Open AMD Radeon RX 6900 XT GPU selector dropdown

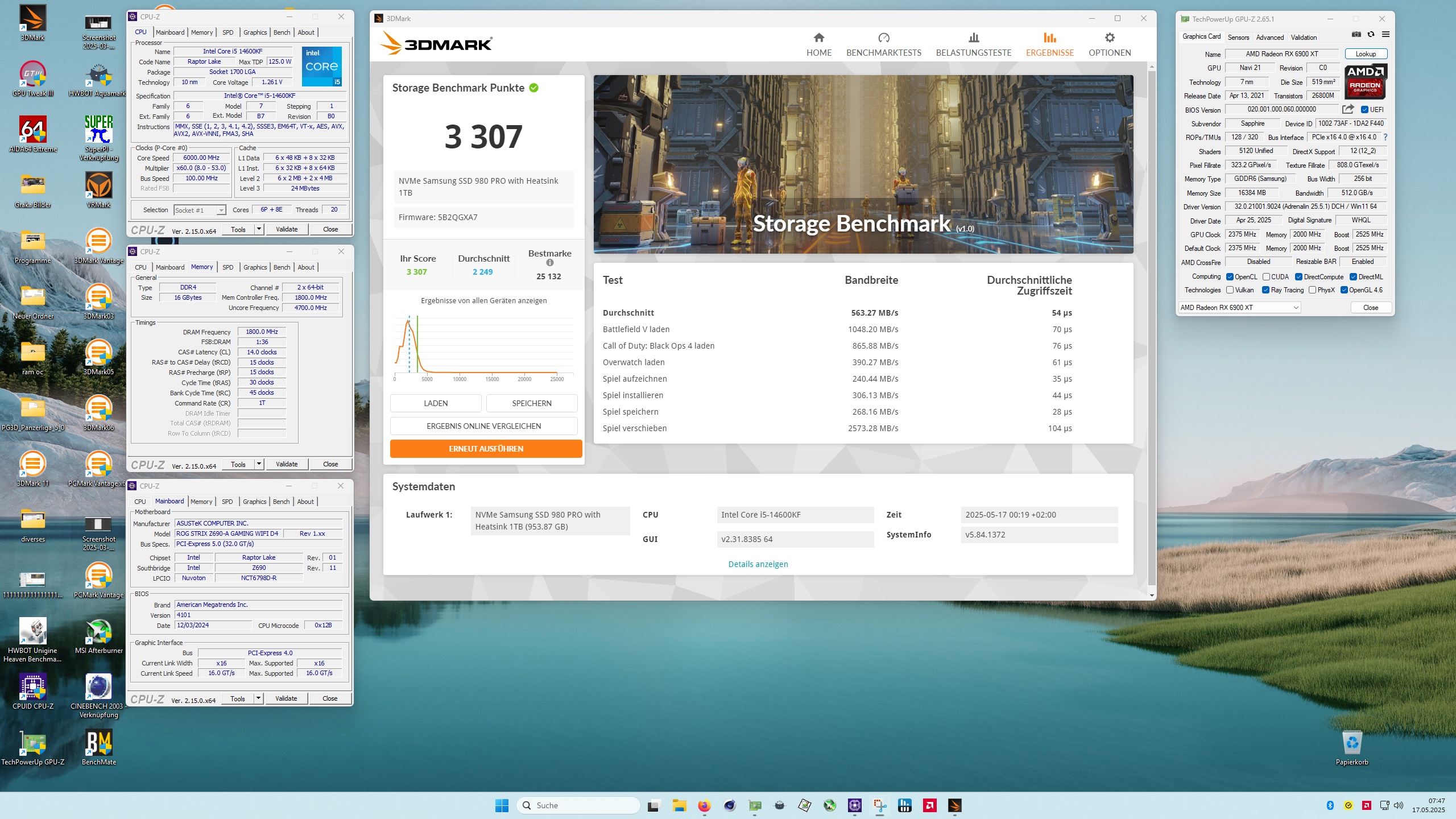pyautogui.click(x=1239, y=308)
